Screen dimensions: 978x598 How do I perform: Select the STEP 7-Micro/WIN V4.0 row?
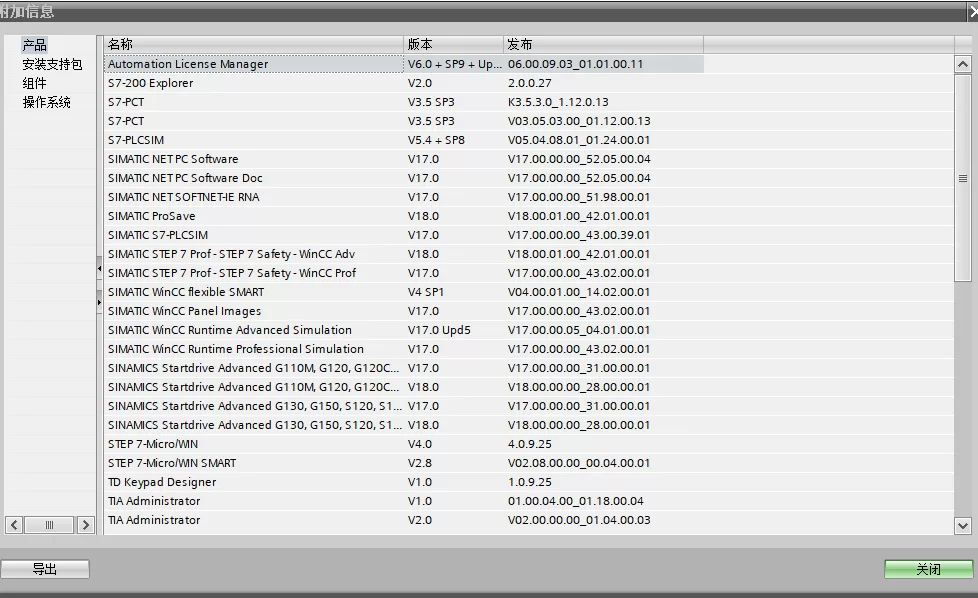tap(404, 445)
